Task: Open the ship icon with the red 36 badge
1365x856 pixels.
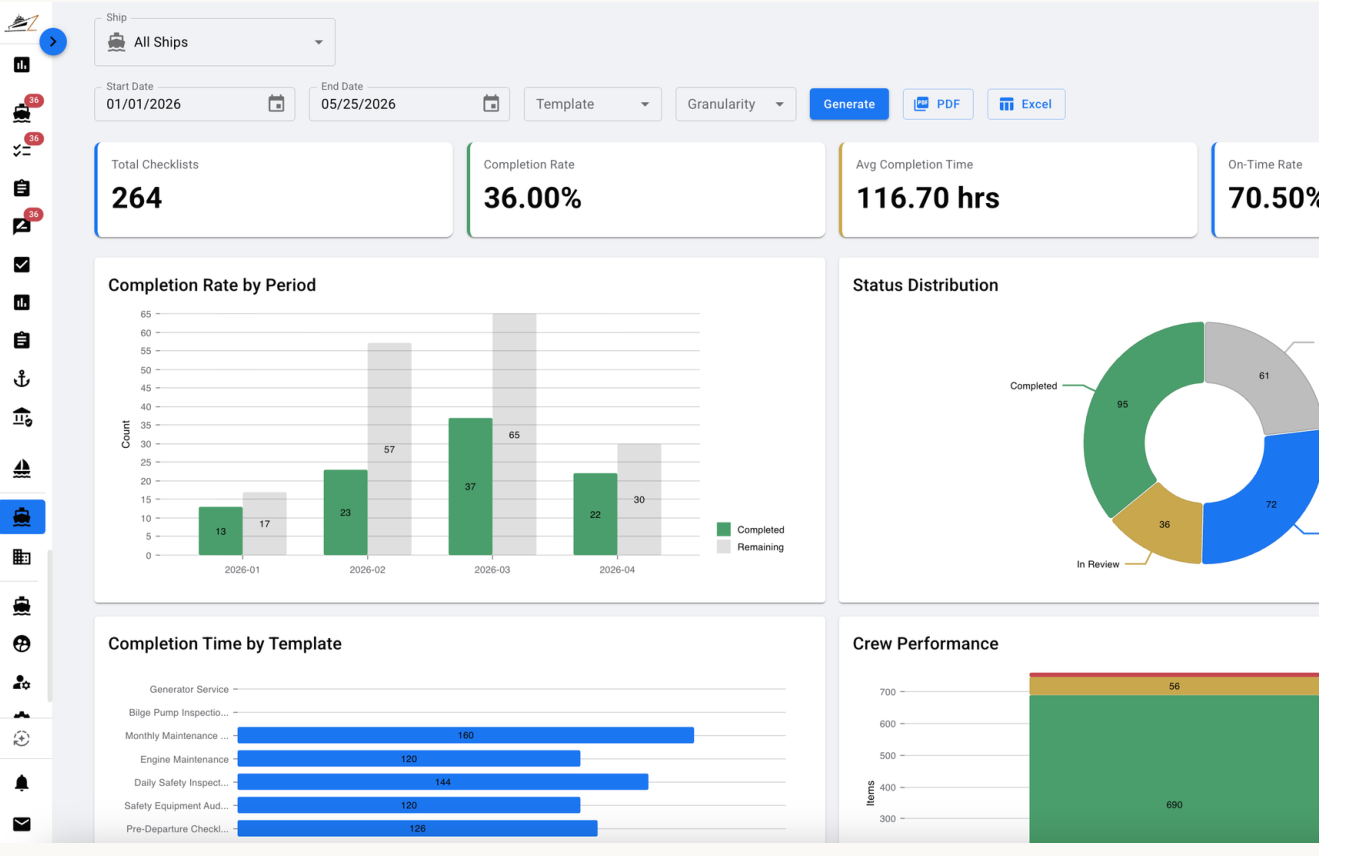Action: 22,112
